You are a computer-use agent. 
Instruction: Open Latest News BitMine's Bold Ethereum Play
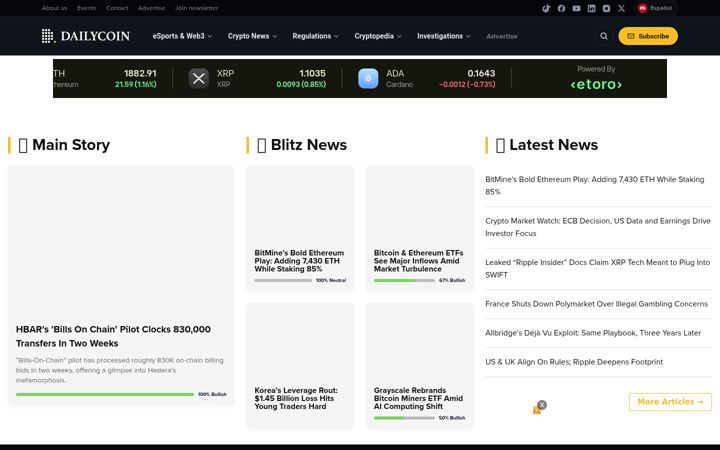point(595,186)
